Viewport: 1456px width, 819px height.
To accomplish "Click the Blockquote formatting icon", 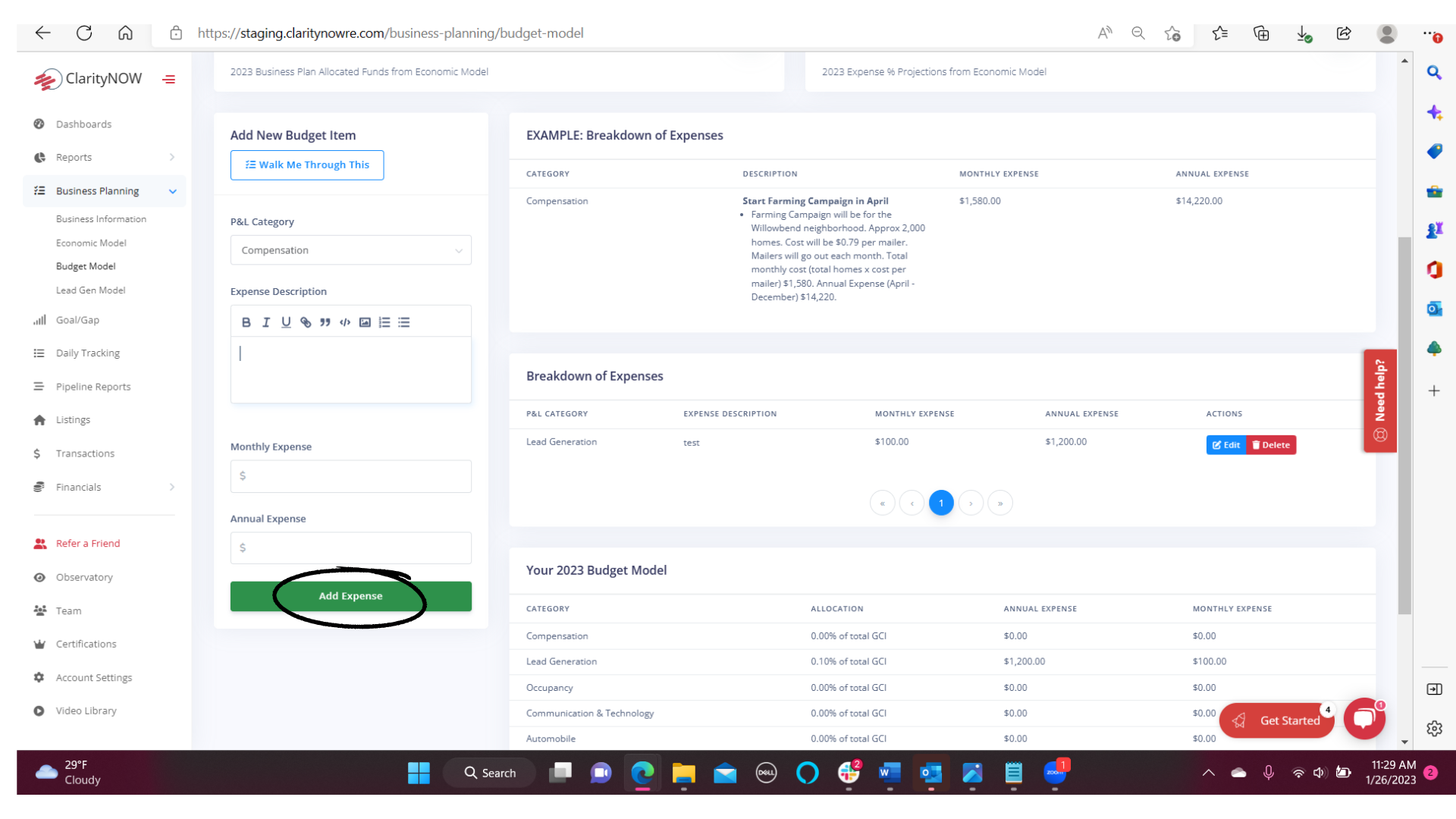I will [326, 321].
